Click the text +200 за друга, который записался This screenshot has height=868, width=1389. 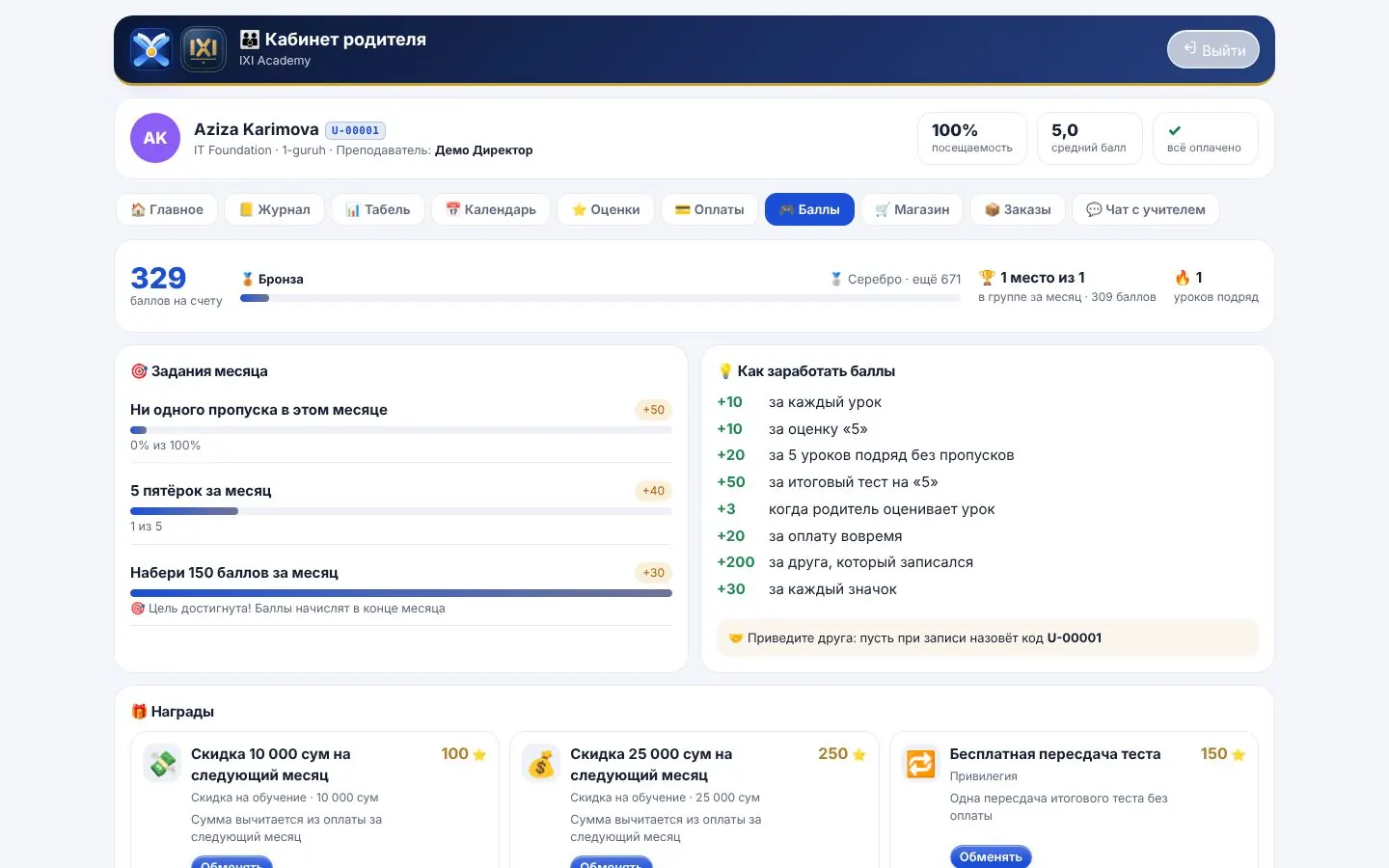click(845, 562)
